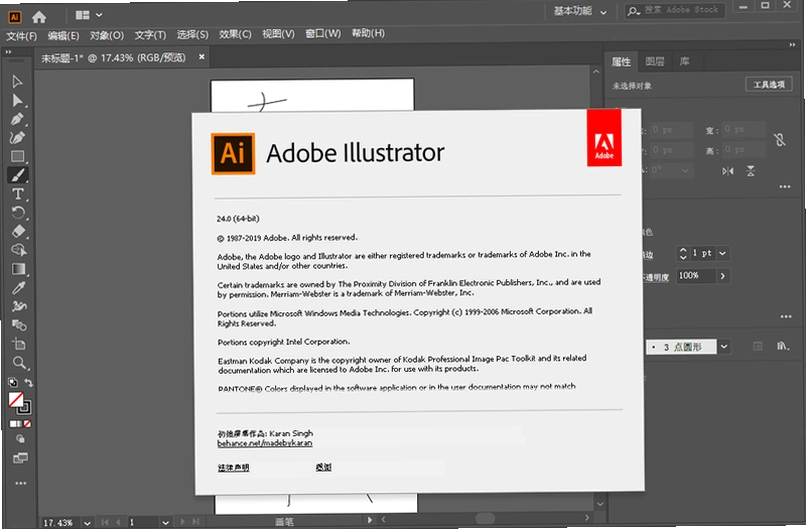Swap fill and stroke colors
Image resolution: width=806 pixels, height=529 pixels.
(x=29, y=382)
